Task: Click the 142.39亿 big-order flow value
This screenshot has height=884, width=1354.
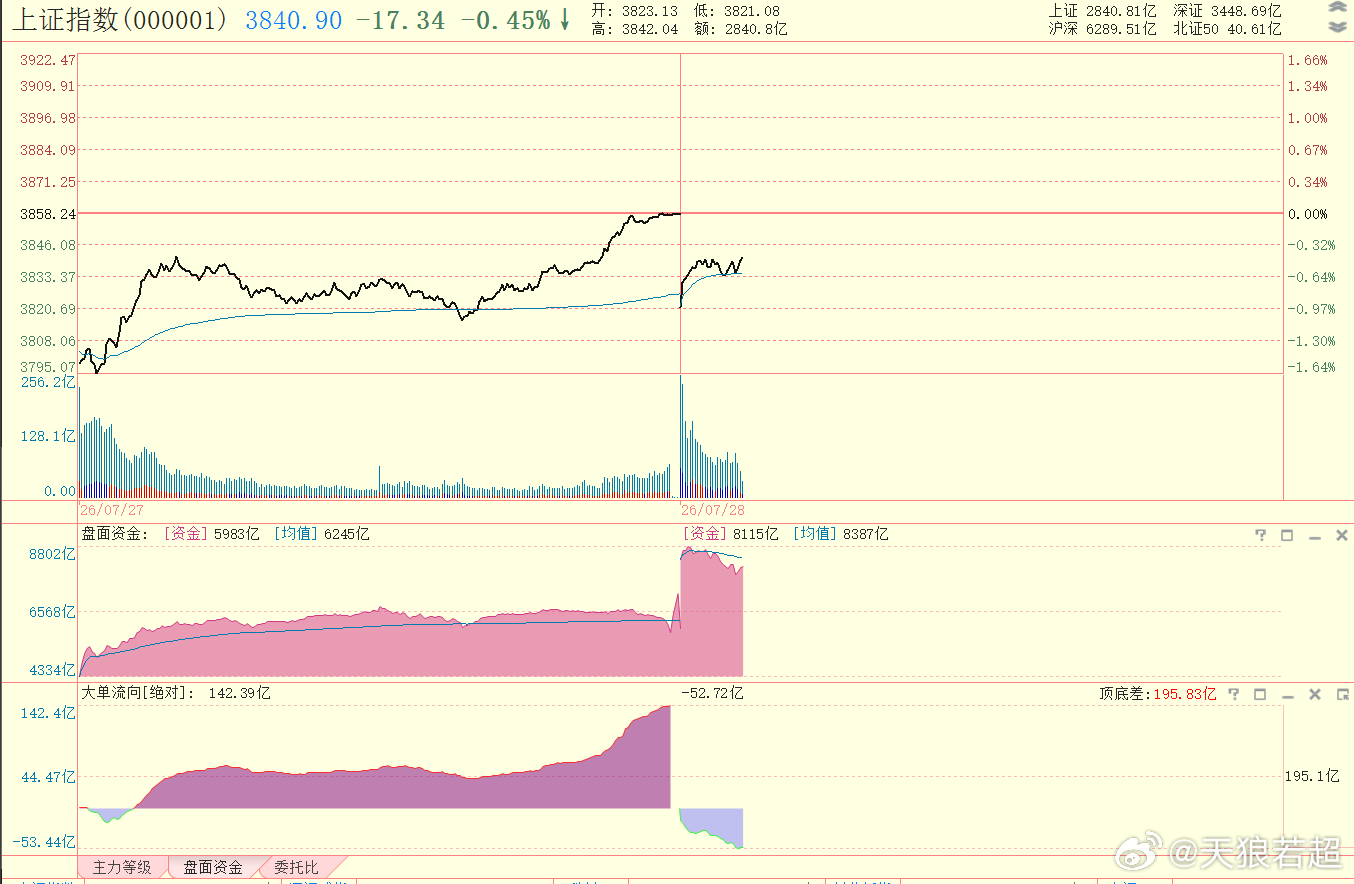Action: (240, 693)
